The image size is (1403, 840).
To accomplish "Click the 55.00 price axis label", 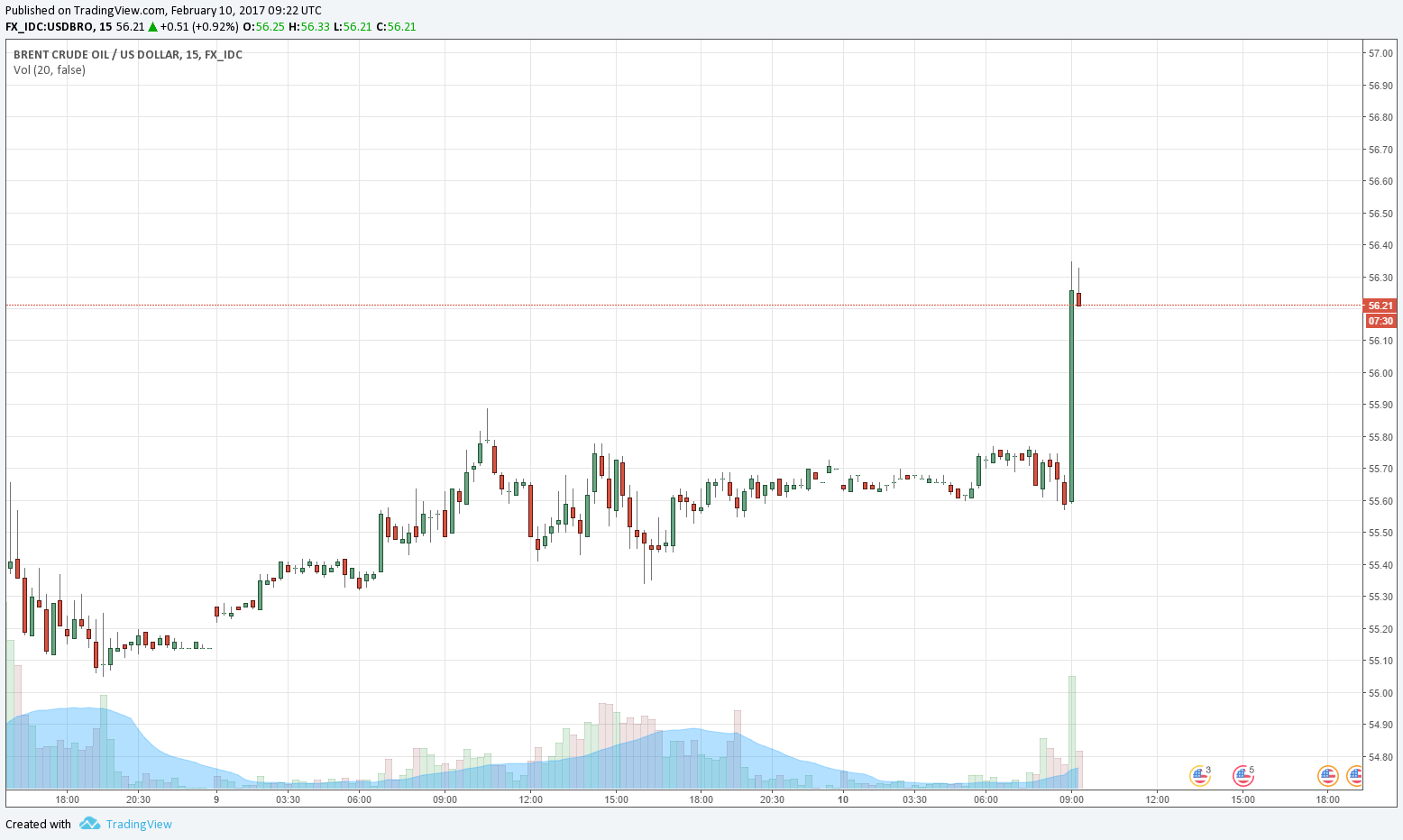I will 1380,693.
